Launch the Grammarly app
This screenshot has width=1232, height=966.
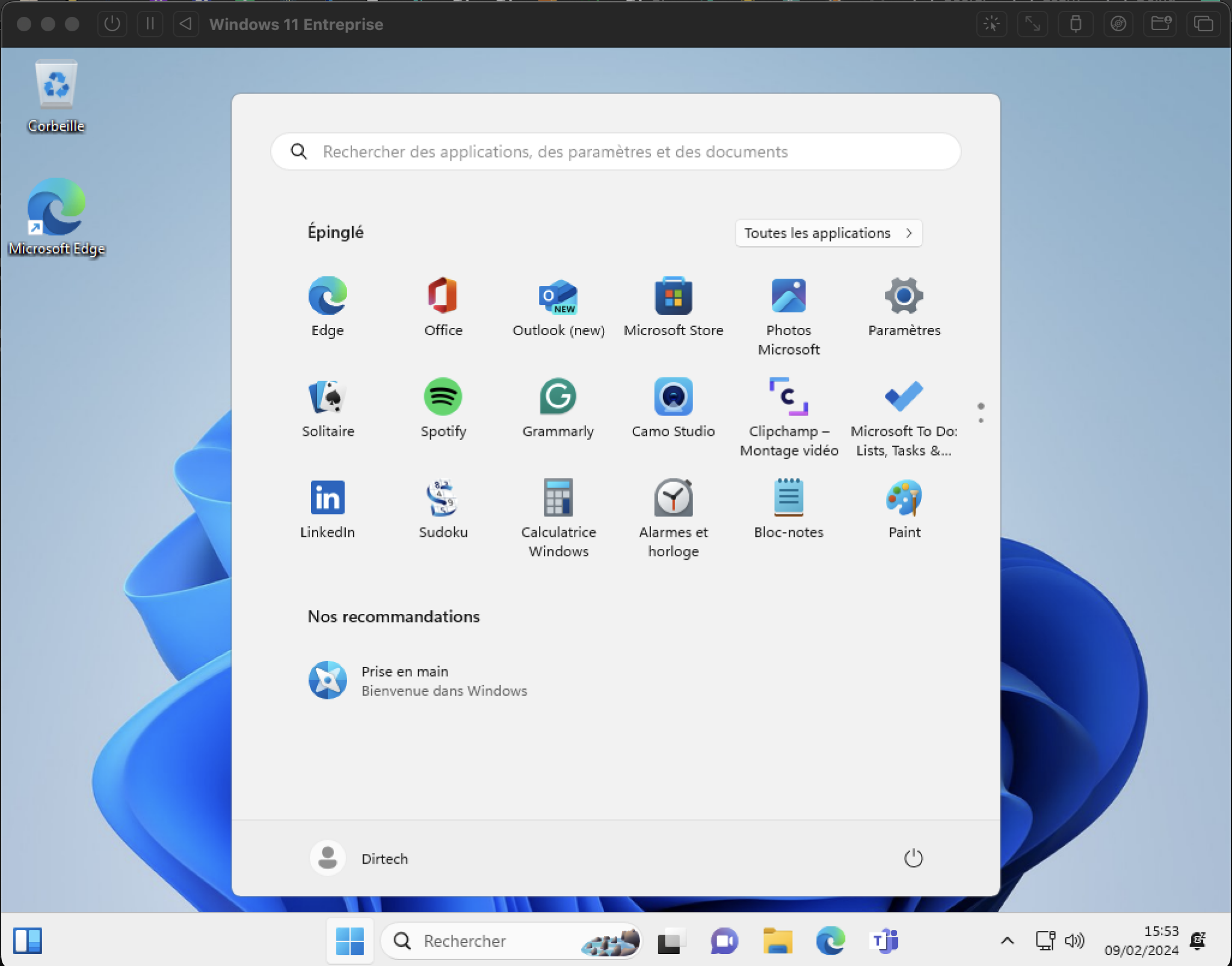tap(558, 397)
